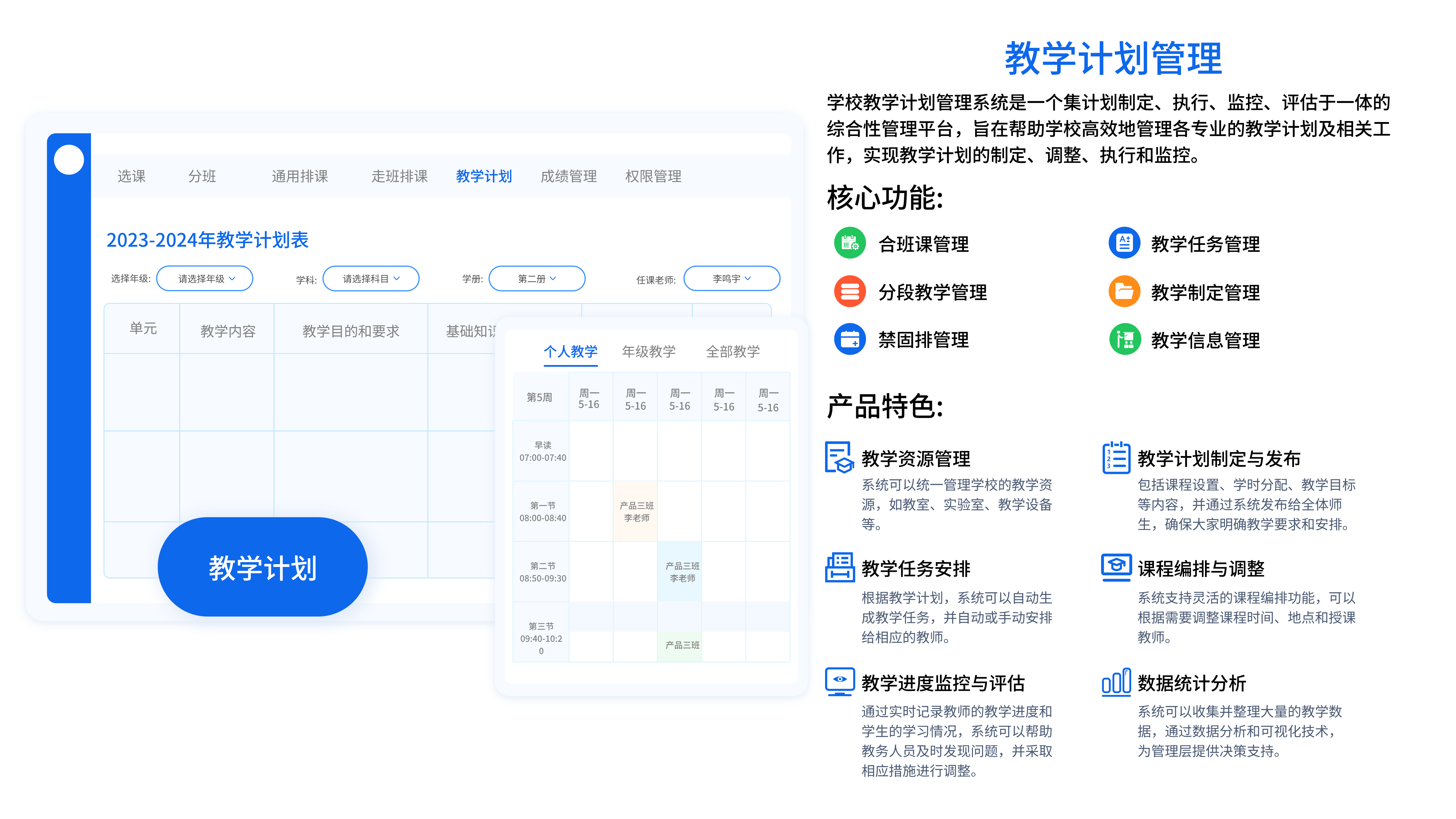Image resolution: width=1456 pixels, height=819 pixels.
Task: Switch to 年级教学 schedule tab
Action: (x=649, y=352)
